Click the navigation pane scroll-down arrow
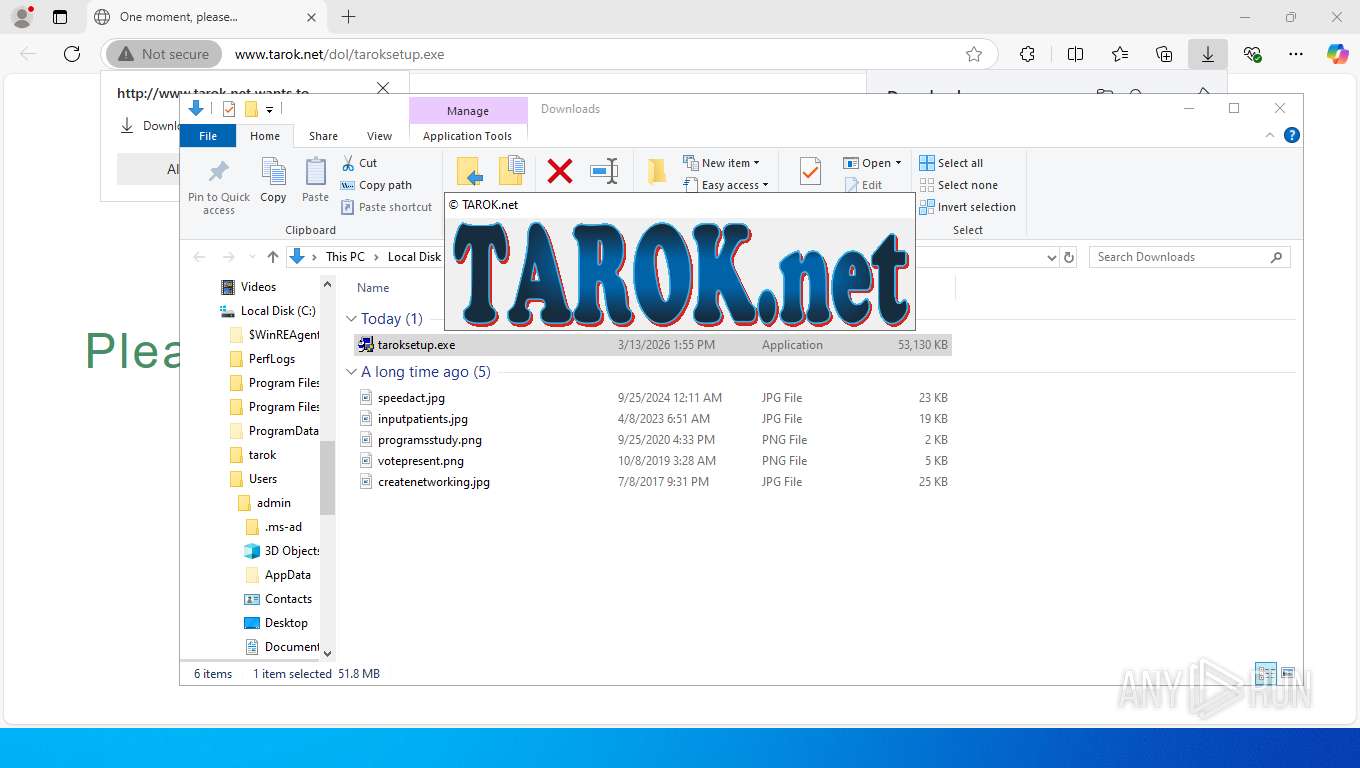The width and height of the screenshot is (1360, 768). click(327, 653)
